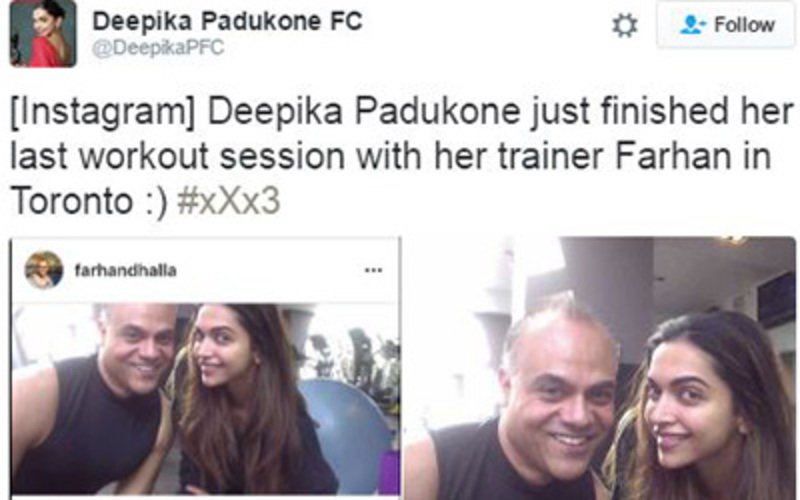Screen dimensions: 800x500
Task: Click the white header bar of Instagram post
Action: point(205,270)
